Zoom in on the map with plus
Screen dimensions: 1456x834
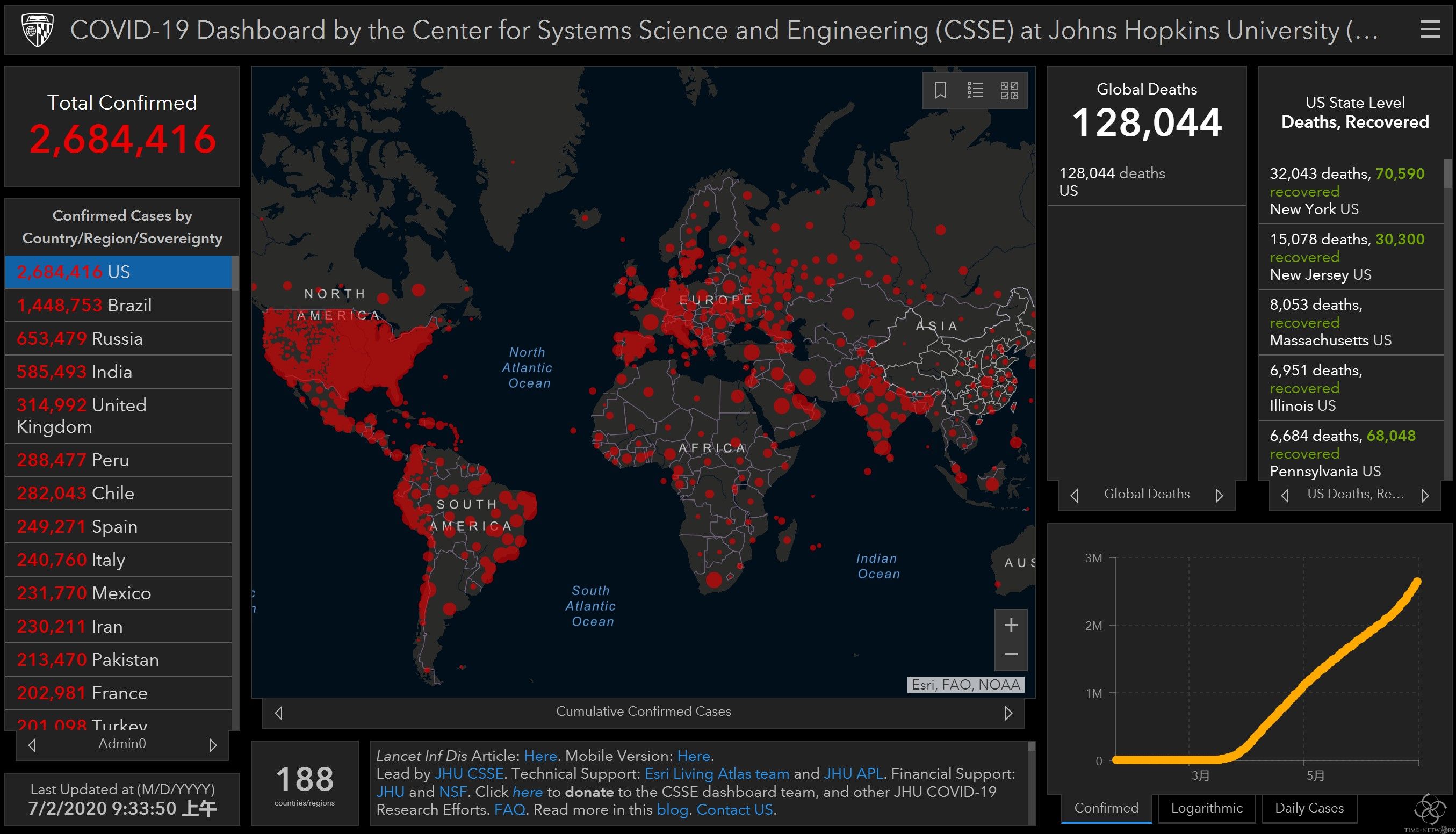pyautogui.click(x=1011, y=625)
